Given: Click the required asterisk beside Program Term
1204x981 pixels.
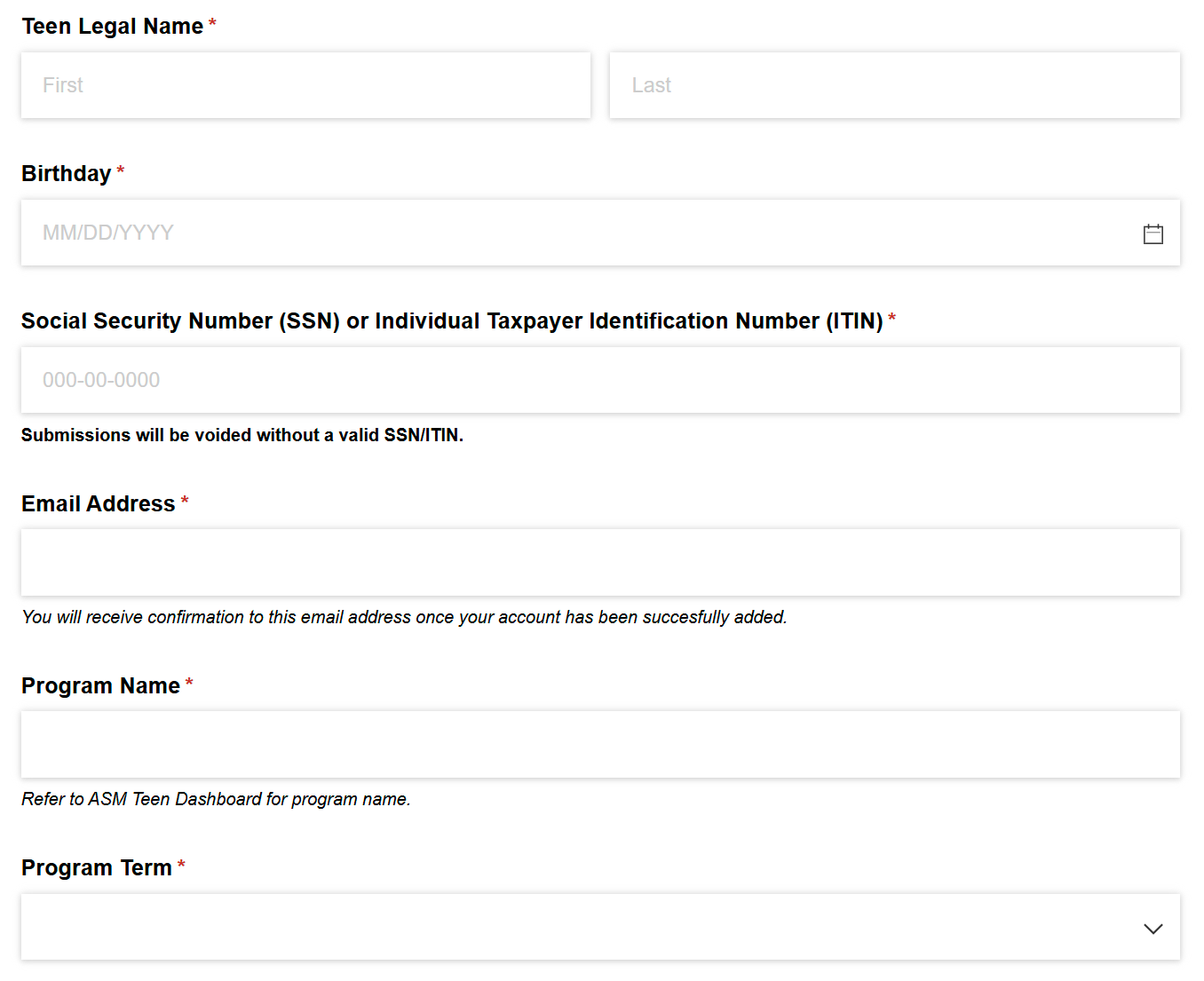Looking at the screenshot, I should (x=181, y=864).
